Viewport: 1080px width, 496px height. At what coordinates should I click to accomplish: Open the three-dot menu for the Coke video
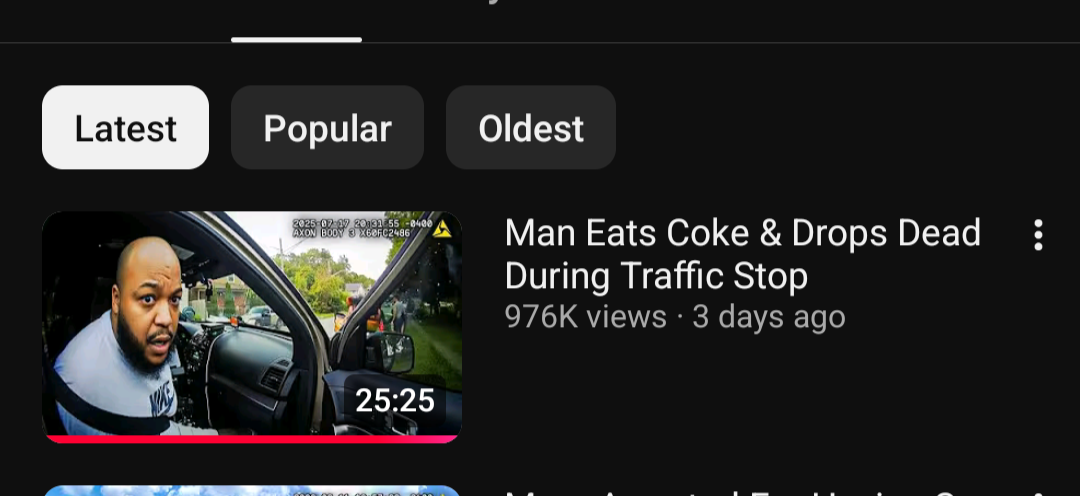pyautogui.click(x=1038, y=236)
